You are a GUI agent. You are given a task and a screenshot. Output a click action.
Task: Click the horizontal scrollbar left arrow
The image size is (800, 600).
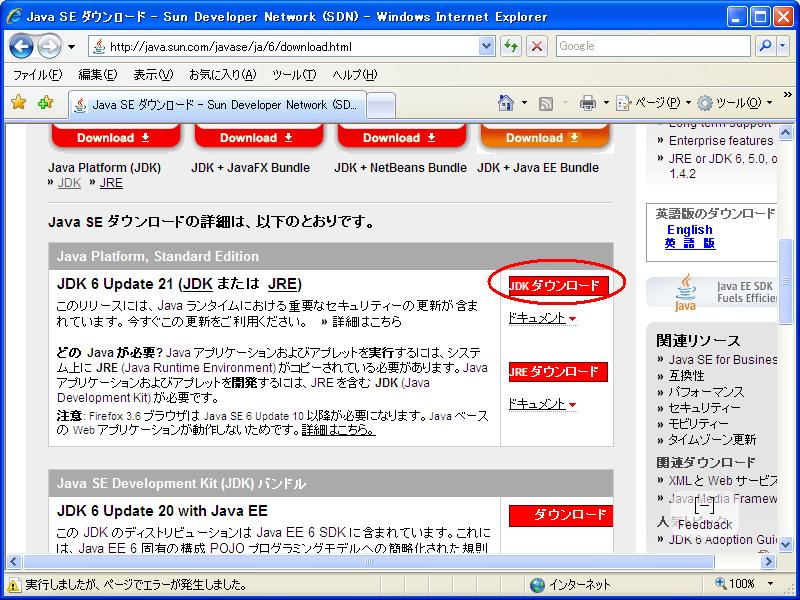(13, 562)
